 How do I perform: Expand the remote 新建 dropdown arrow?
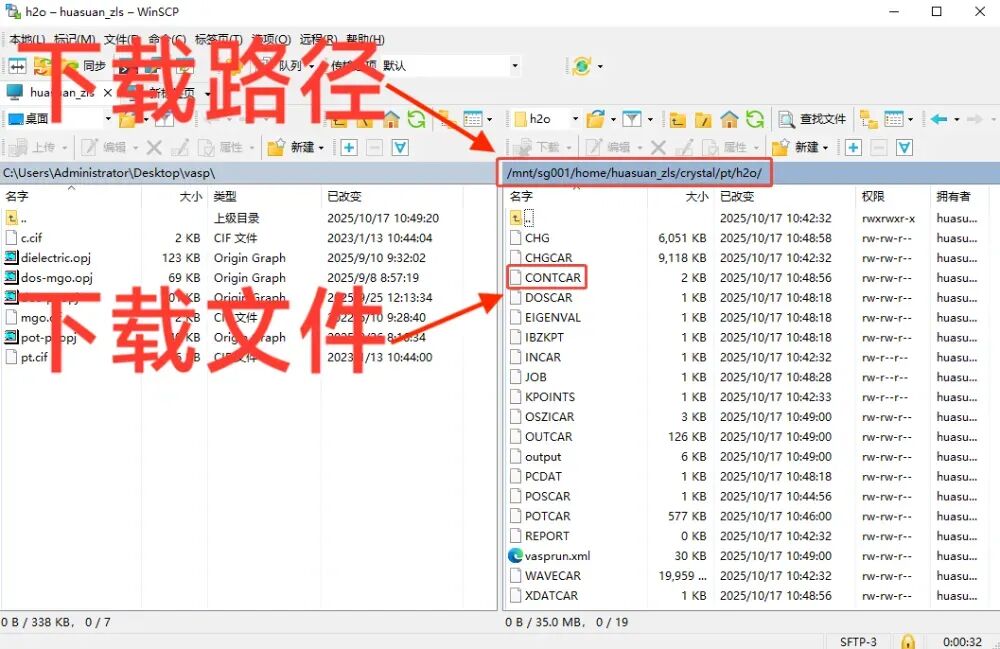(x=825, y=147)
